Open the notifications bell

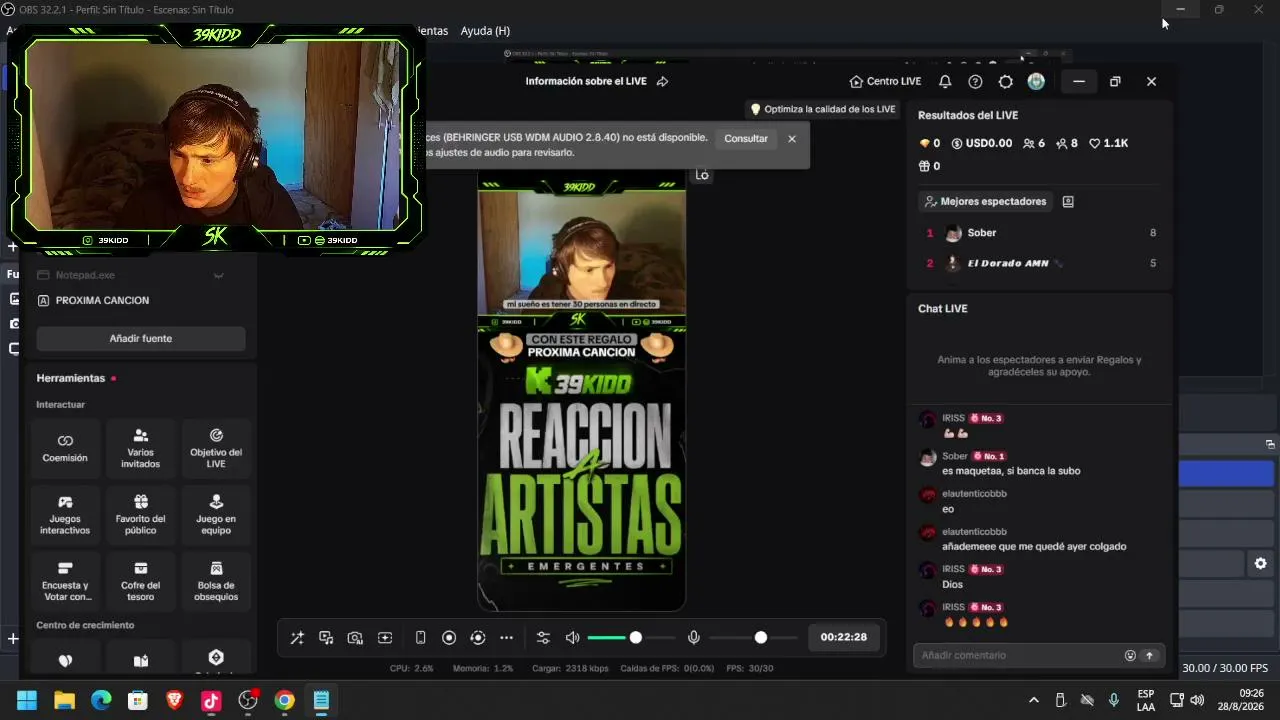pyautogui.click(x=945, y=82)
